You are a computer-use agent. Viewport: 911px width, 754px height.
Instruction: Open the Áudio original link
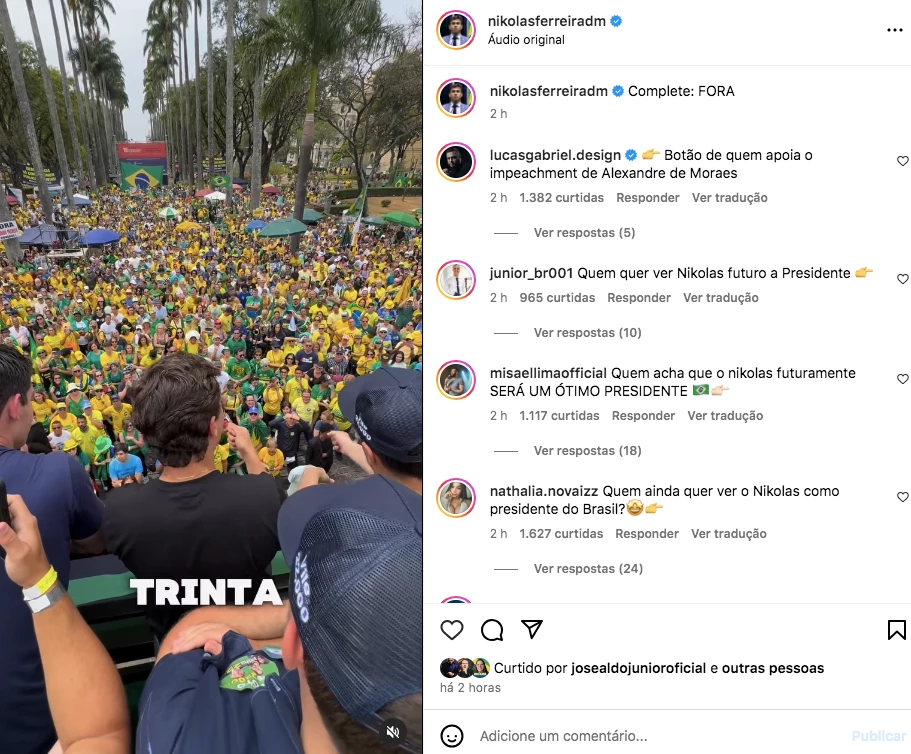[x=526, y=40]
